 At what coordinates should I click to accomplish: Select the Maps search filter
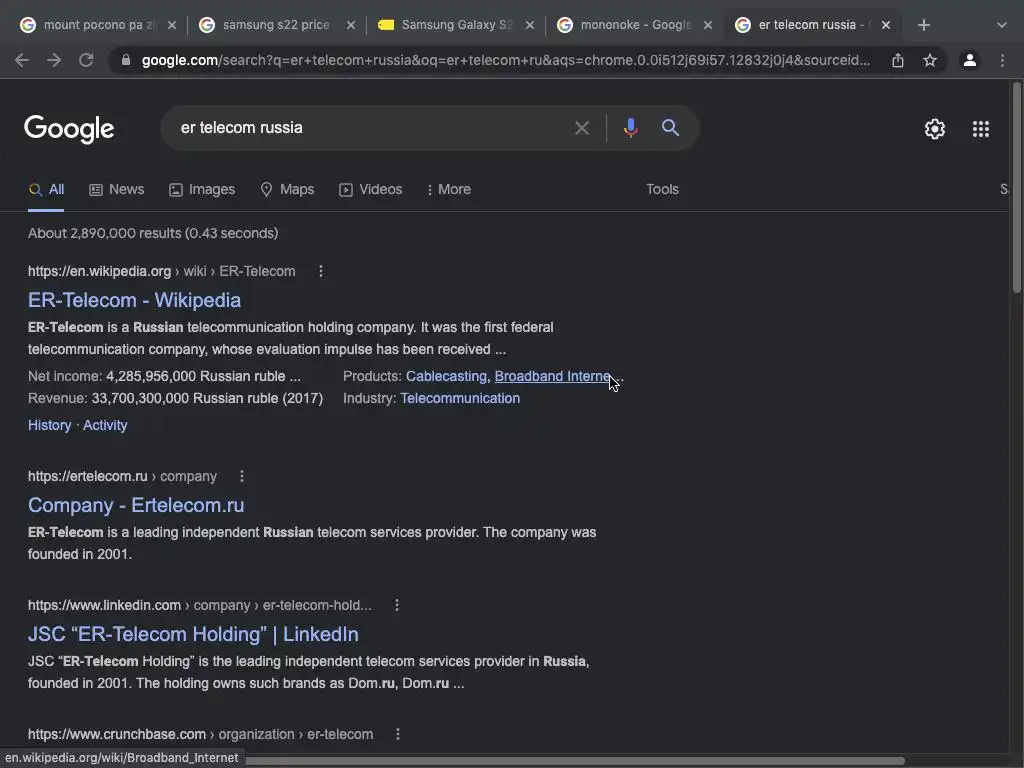pyautogui.click(x=287, y=189)
